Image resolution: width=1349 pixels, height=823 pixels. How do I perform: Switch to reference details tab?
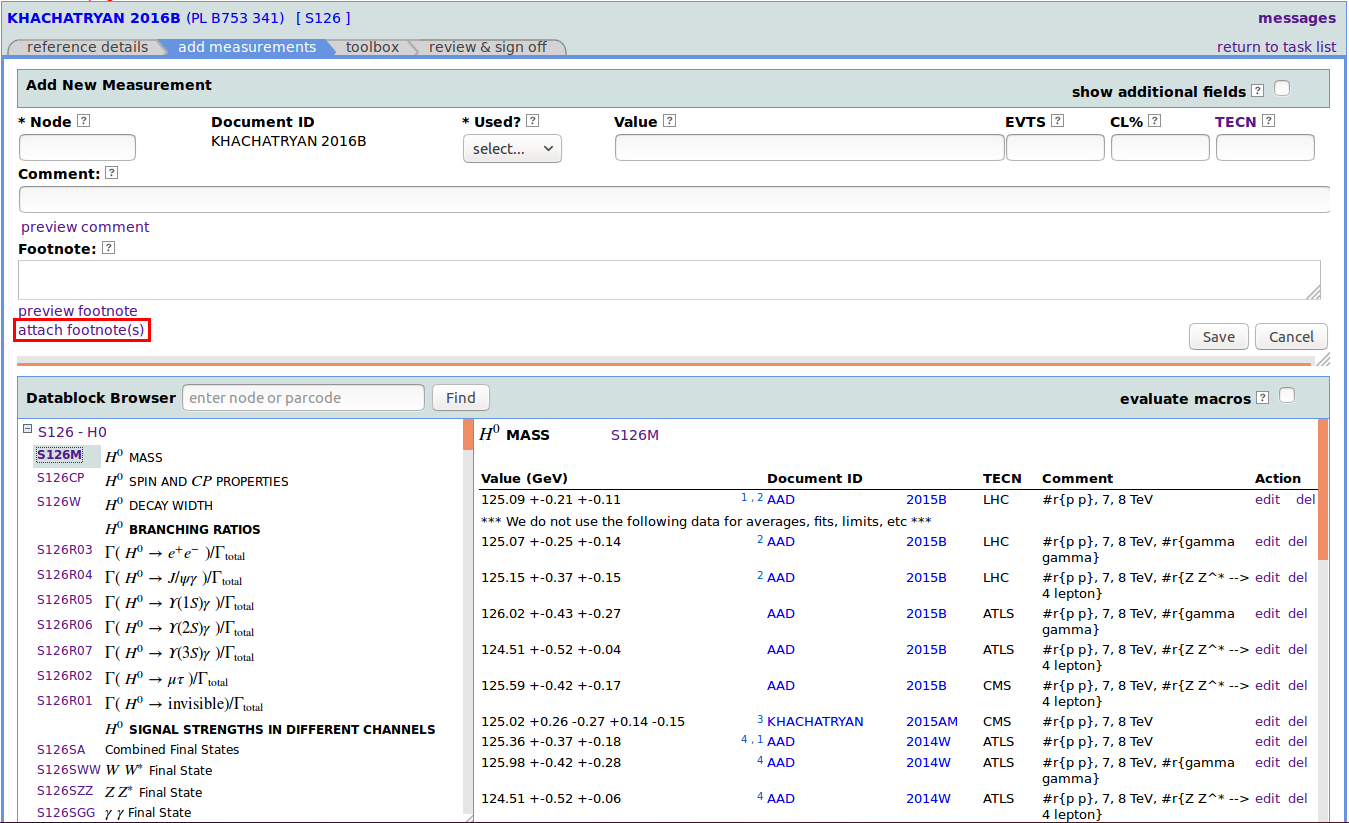[x=87, y=47]
